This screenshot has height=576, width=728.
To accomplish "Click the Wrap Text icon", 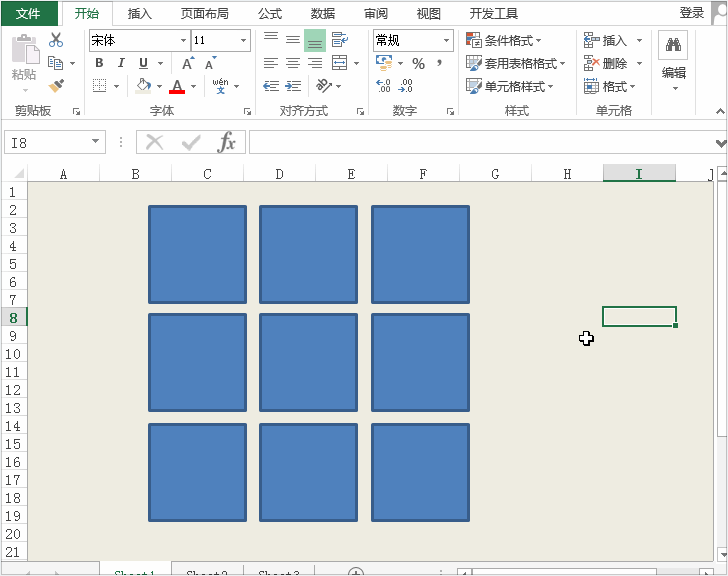I will (340, 40).
